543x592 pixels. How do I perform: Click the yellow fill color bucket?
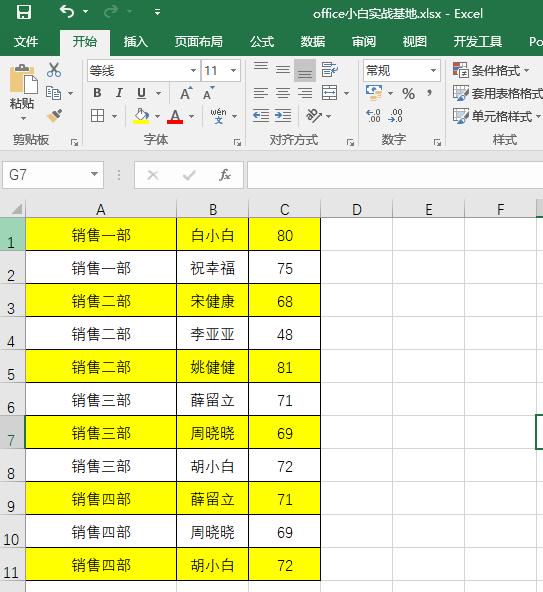141,116
